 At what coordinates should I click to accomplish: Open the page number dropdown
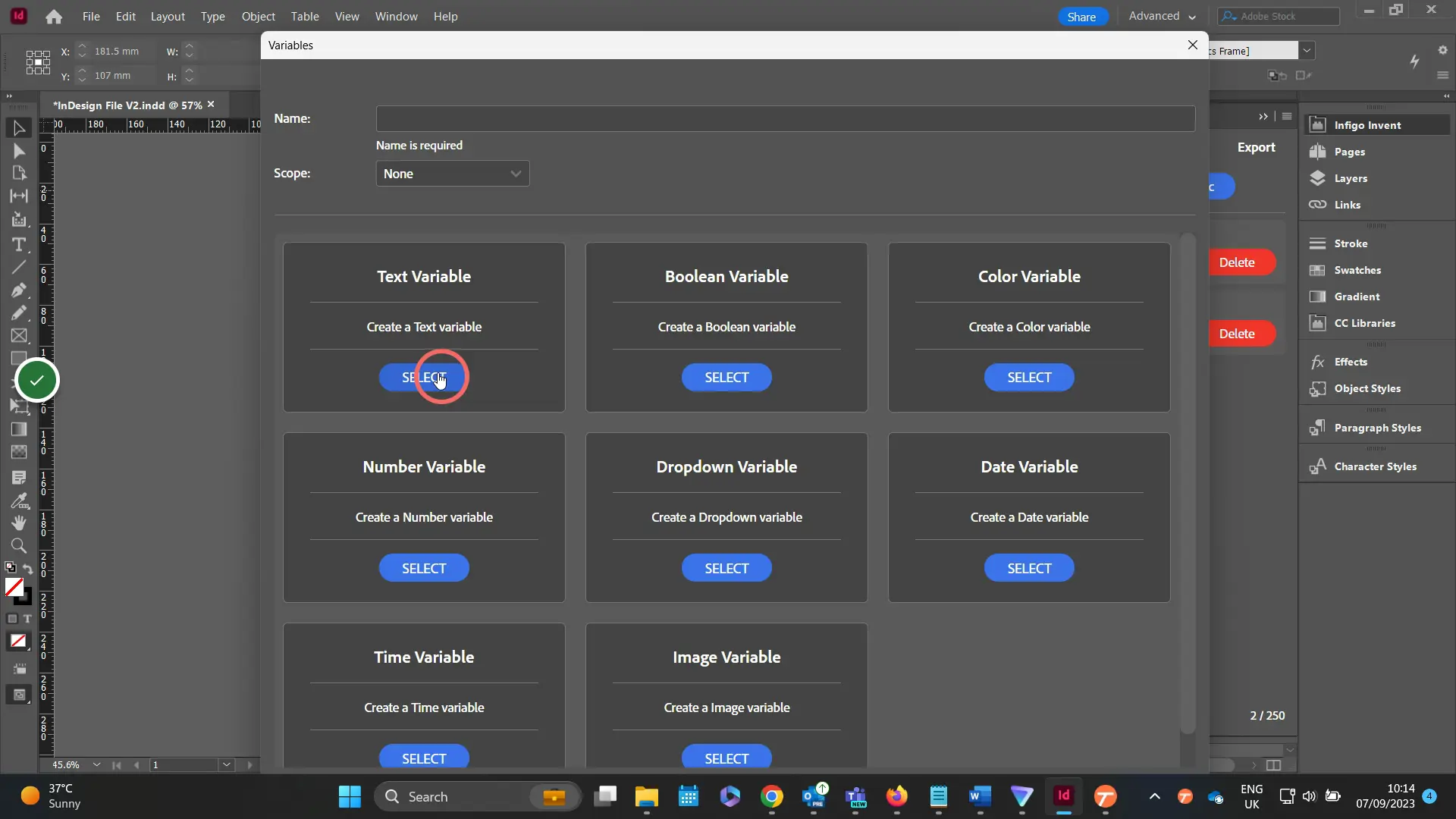(226, 764)
